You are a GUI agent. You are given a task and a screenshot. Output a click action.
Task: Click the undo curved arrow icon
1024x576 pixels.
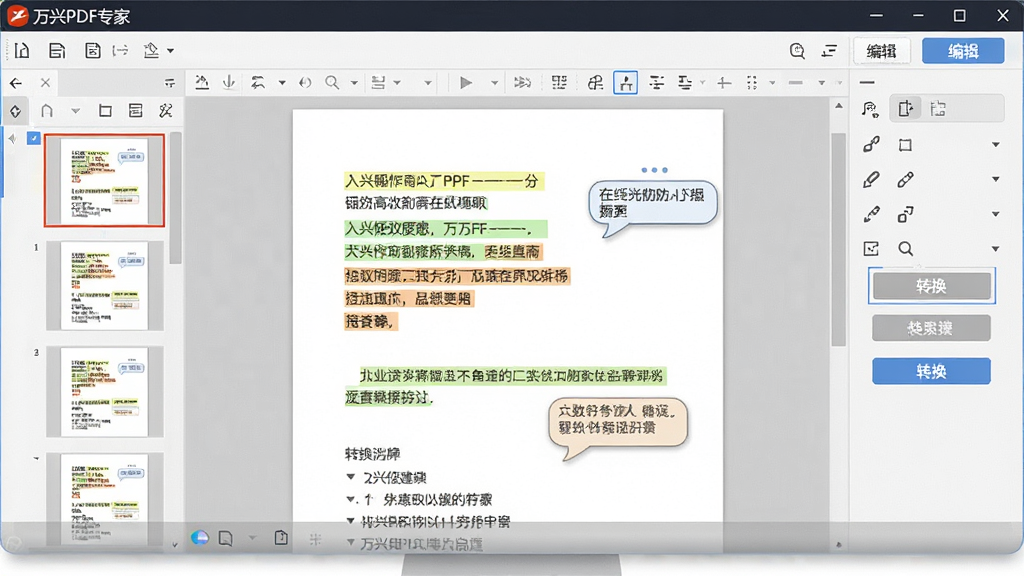coord(258,82)
